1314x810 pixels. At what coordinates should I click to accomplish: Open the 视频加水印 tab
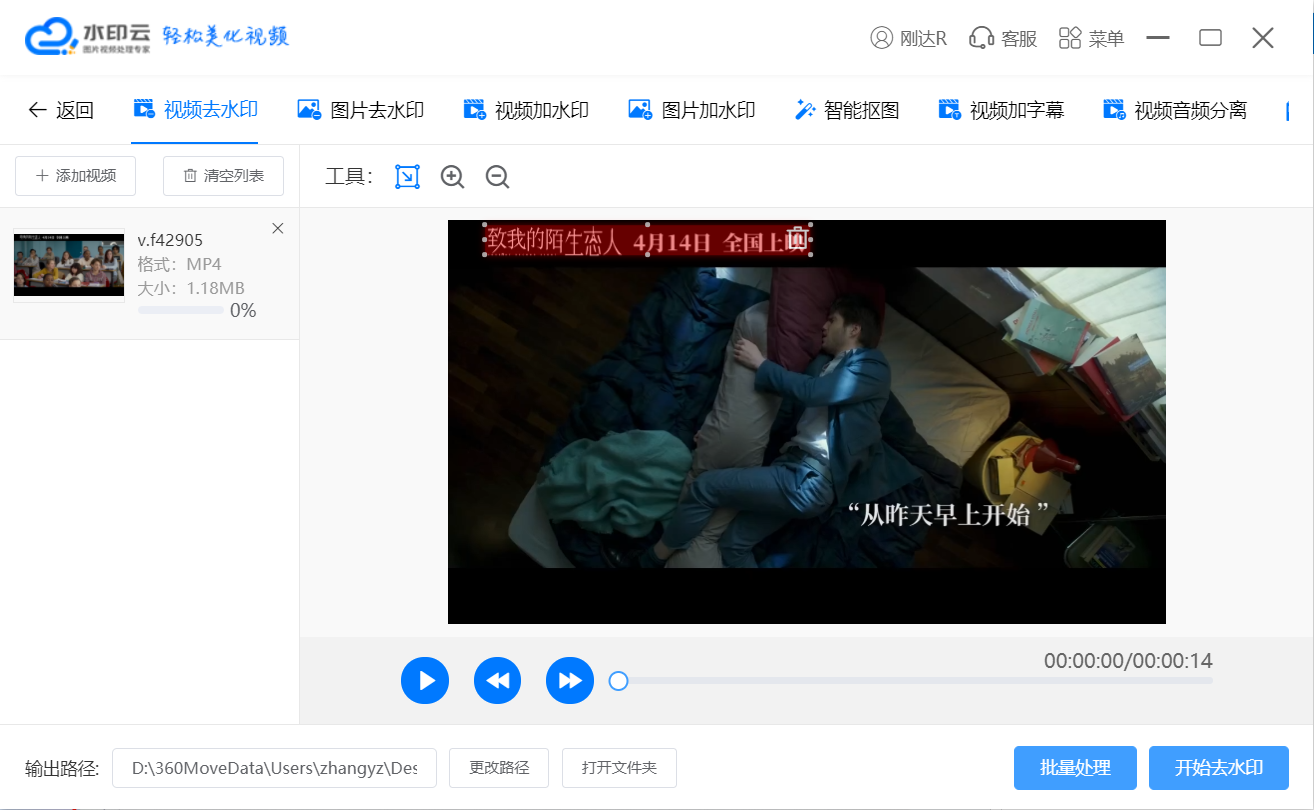pos(526,110)
